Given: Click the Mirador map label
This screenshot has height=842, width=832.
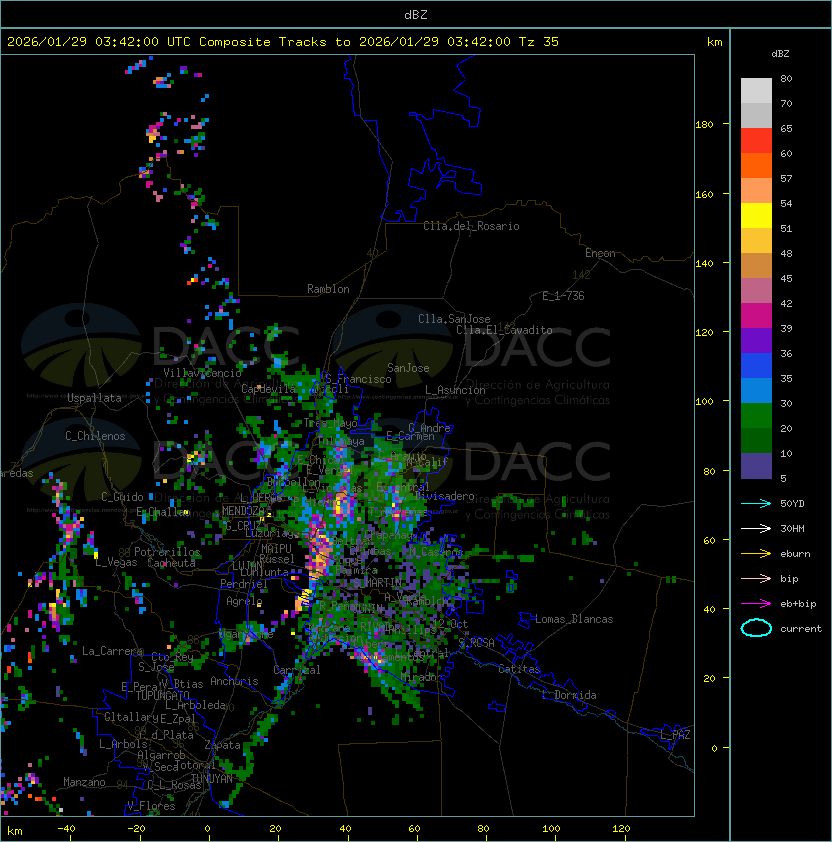Looking at the screenshot, I should point(422,677).
